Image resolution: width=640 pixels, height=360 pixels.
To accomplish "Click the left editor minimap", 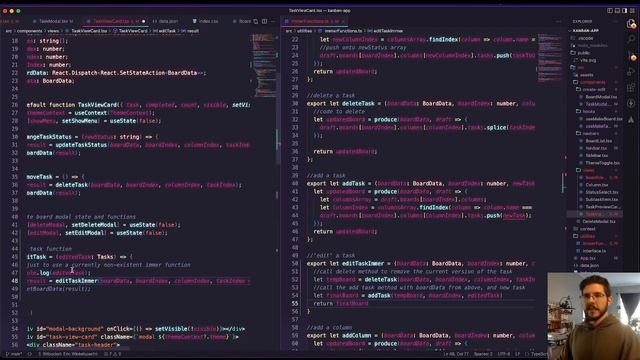I will pyautogui.click(x=264, y=65).
